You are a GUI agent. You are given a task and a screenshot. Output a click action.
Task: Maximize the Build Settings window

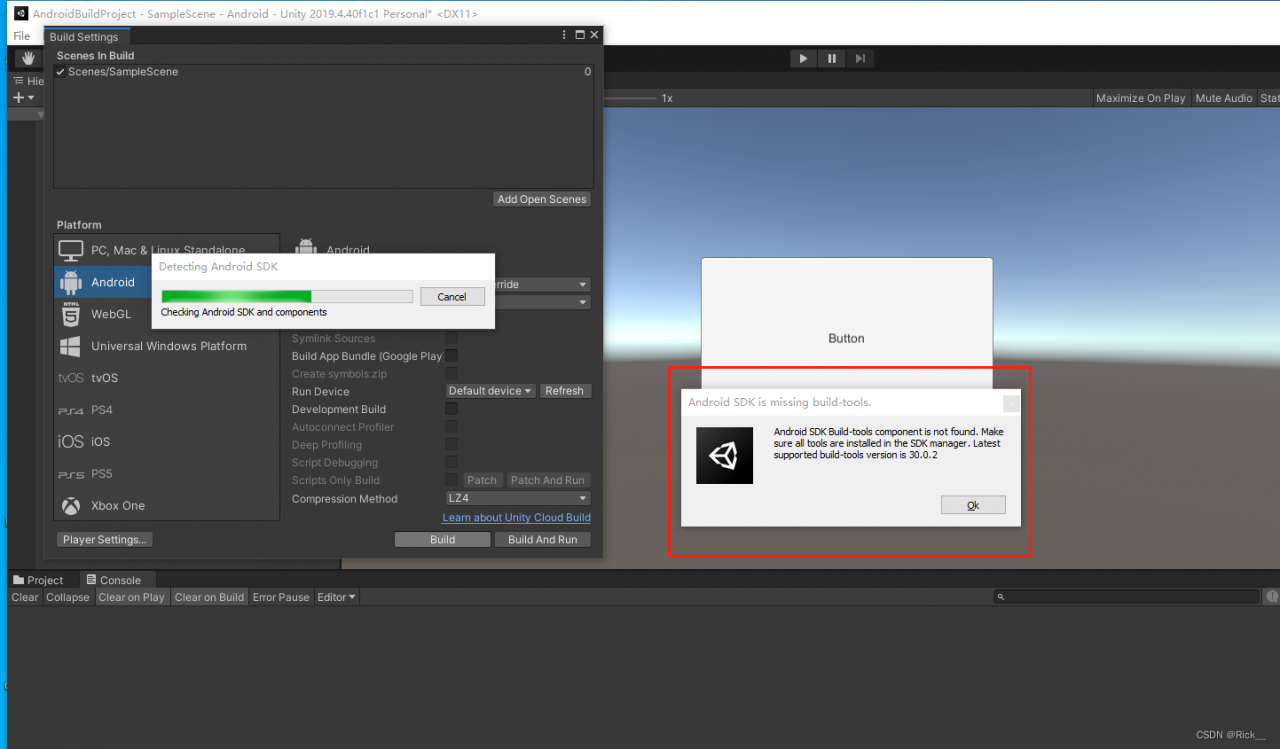coord(579,35)
